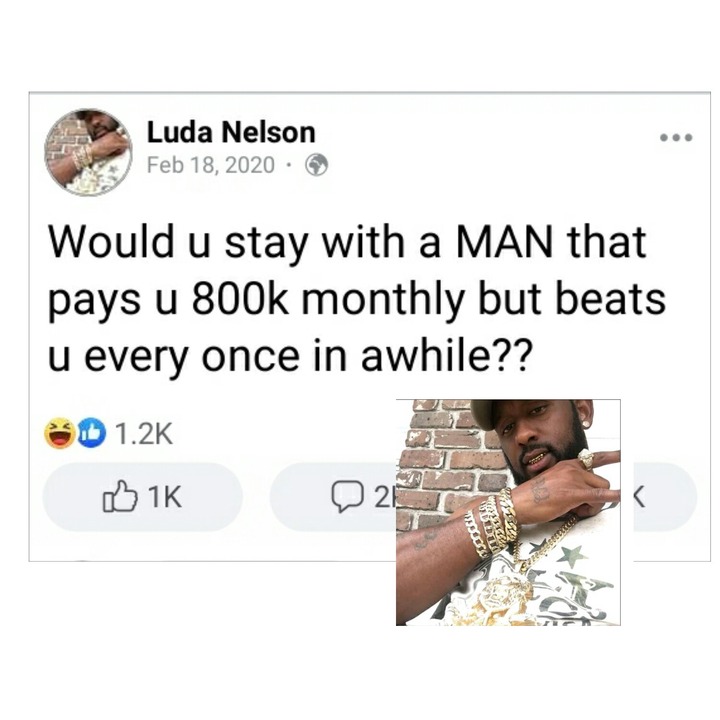Click the globe public audience icon

tap(317, 165)
